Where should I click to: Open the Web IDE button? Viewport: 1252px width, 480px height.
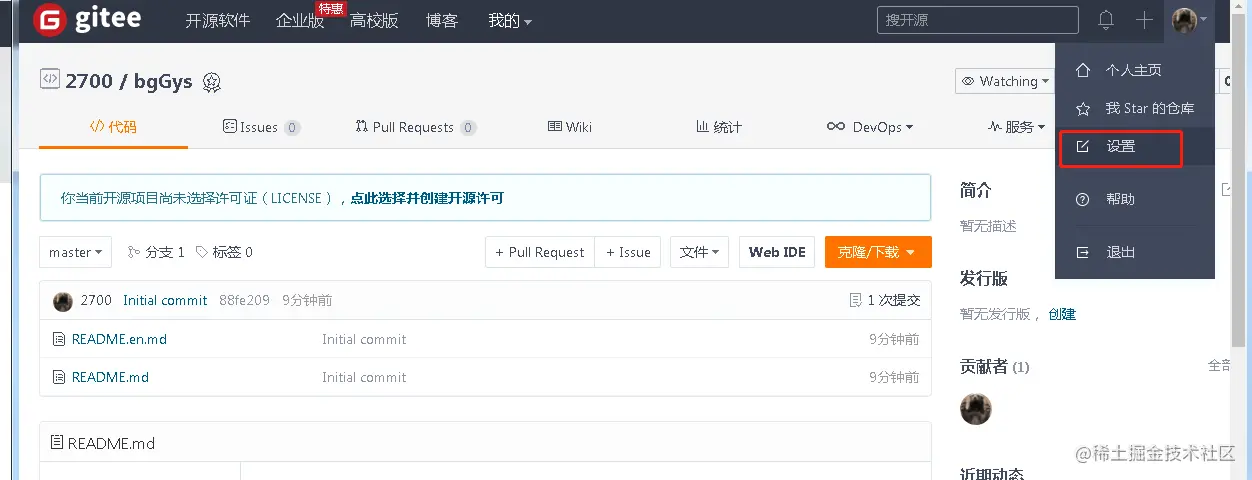tap(777, 252)
